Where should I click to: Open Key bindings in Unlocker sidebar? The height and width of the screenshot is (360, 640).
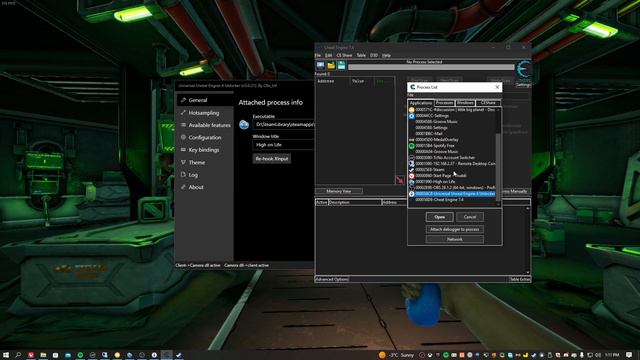point(205,150)
